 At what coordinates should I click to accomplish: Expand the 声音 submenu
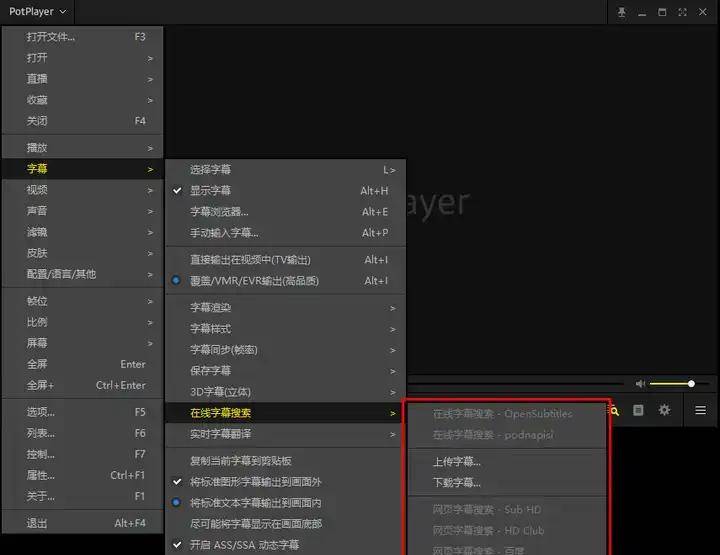coord(83,211)
